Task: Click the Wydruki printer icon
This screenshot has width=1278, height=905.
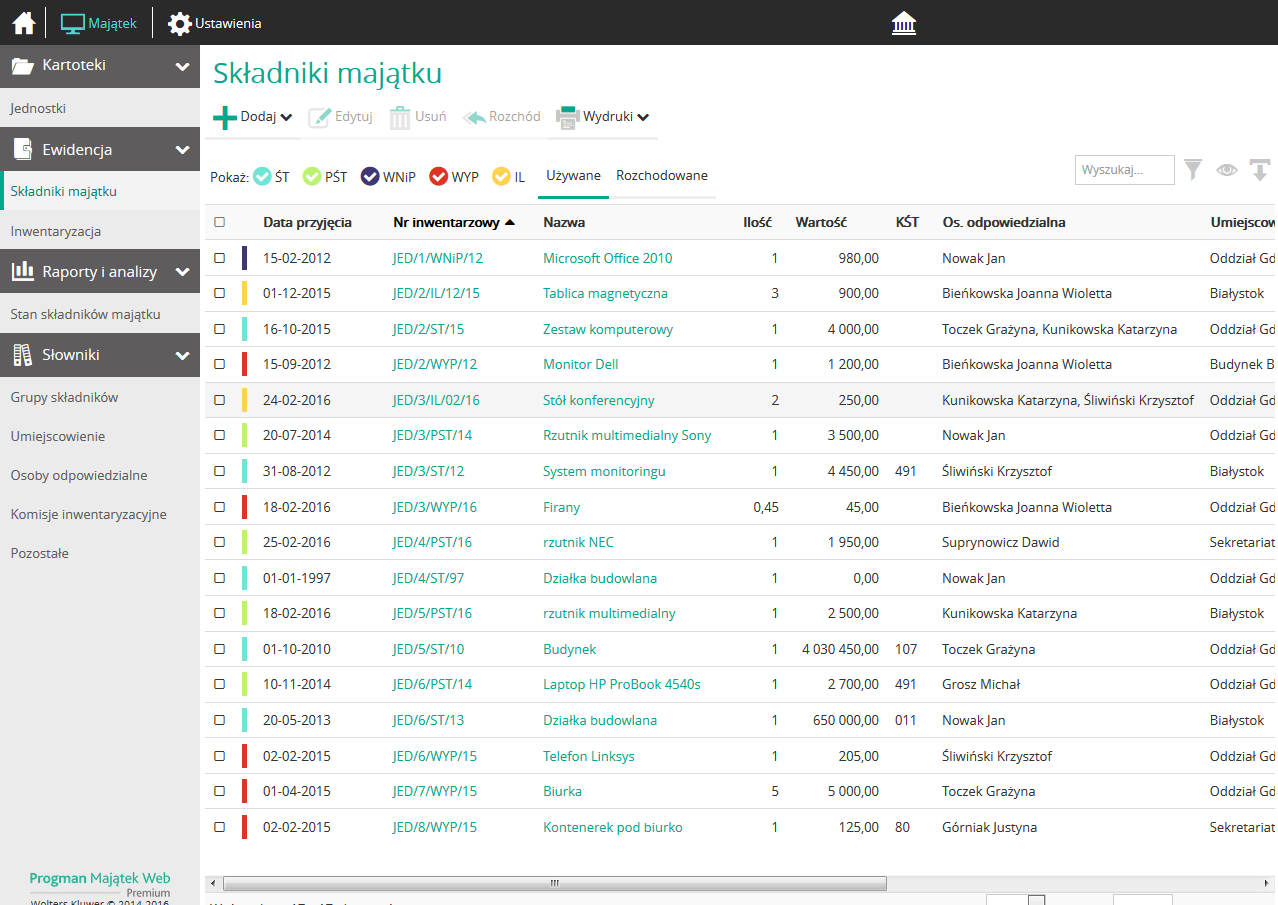Action: coord(568,117)
